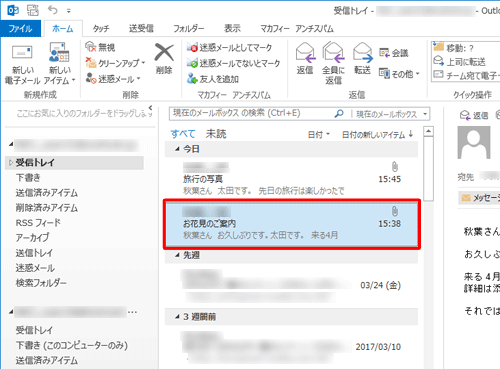Collapse the 今日 message group
500x369 pixels.
click(178, 149)
